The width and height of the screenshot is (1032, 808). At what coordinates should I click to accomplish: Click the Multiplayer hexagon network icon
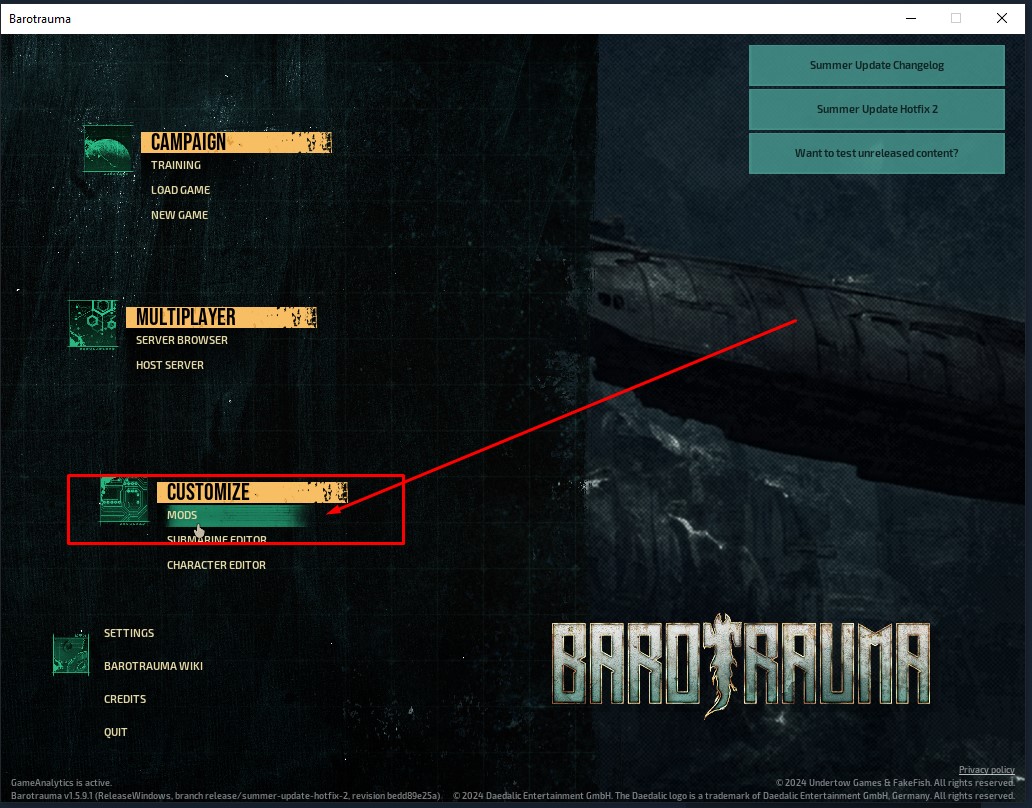coord(93,324)
